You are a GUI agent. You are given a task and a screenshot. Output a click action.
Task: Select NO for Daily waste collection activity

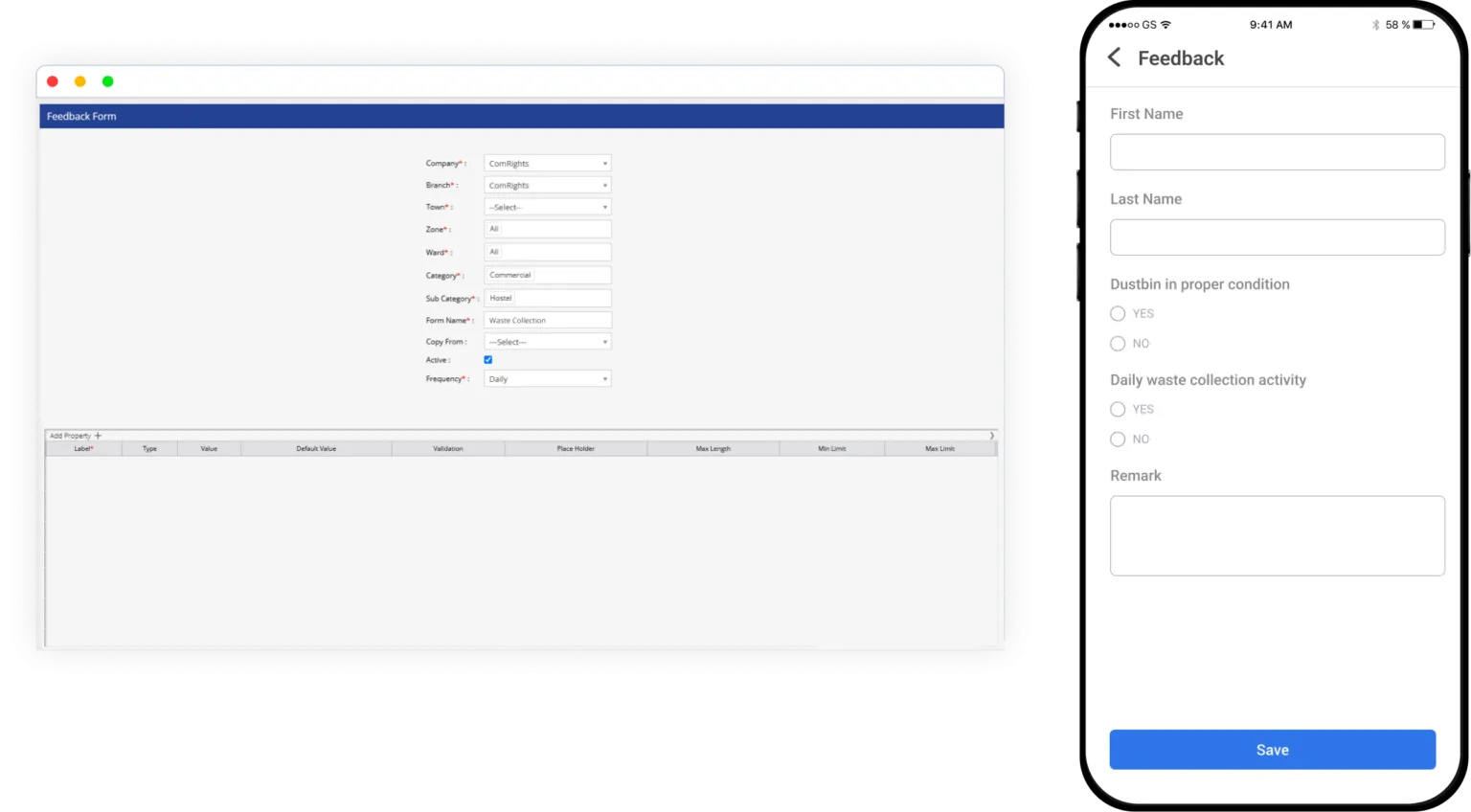click(x=1118, y=440)
